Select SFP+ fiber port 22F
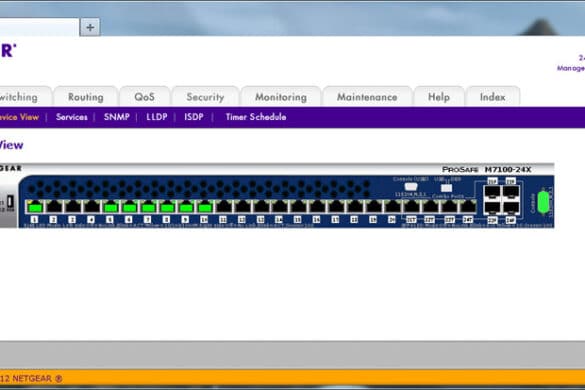 511,192
